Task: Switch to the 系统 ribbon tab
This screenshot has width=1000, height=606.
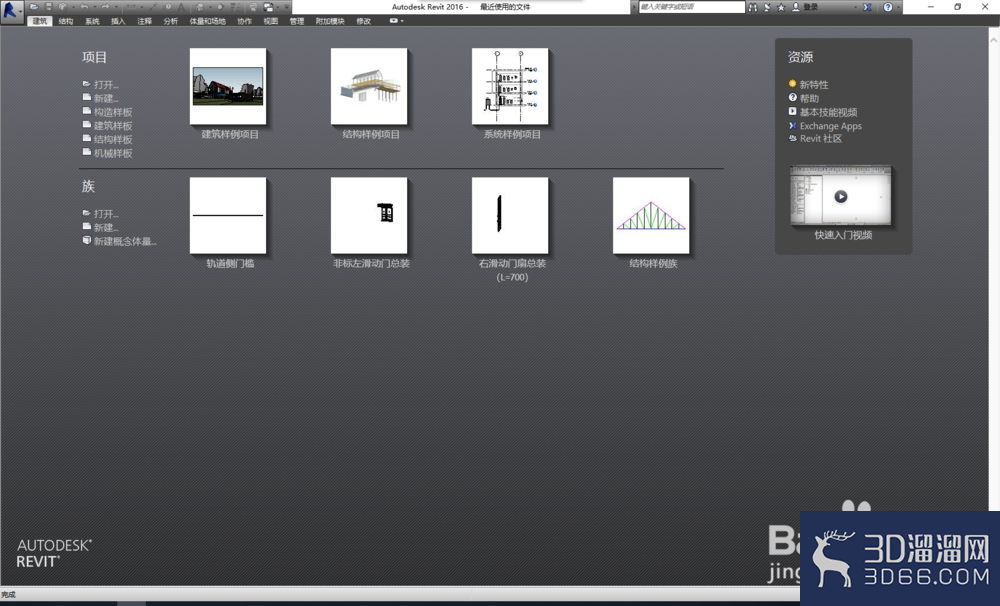Action: [x=92, y=21]
